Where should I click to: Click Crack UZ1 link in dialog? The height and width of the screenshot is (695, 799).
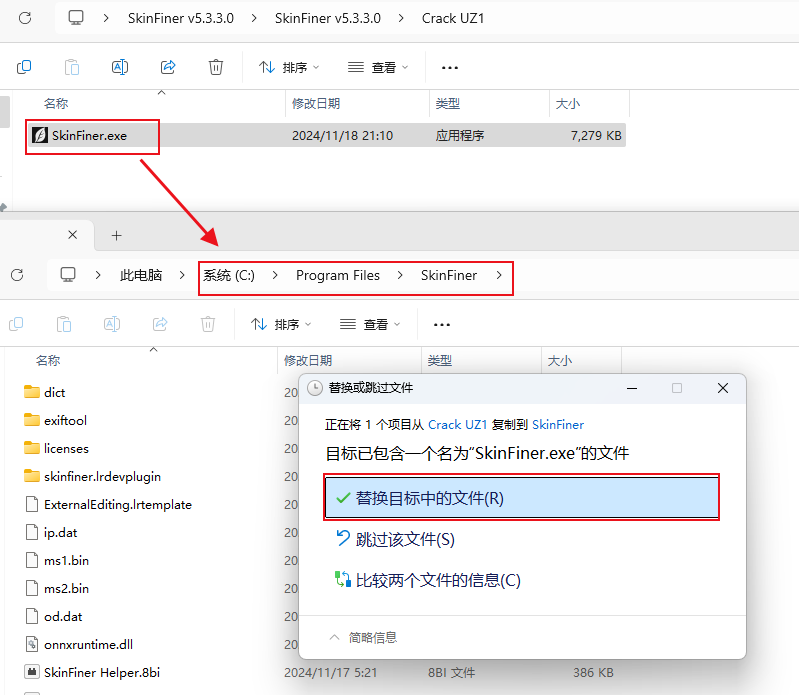[x=458, y=424]
